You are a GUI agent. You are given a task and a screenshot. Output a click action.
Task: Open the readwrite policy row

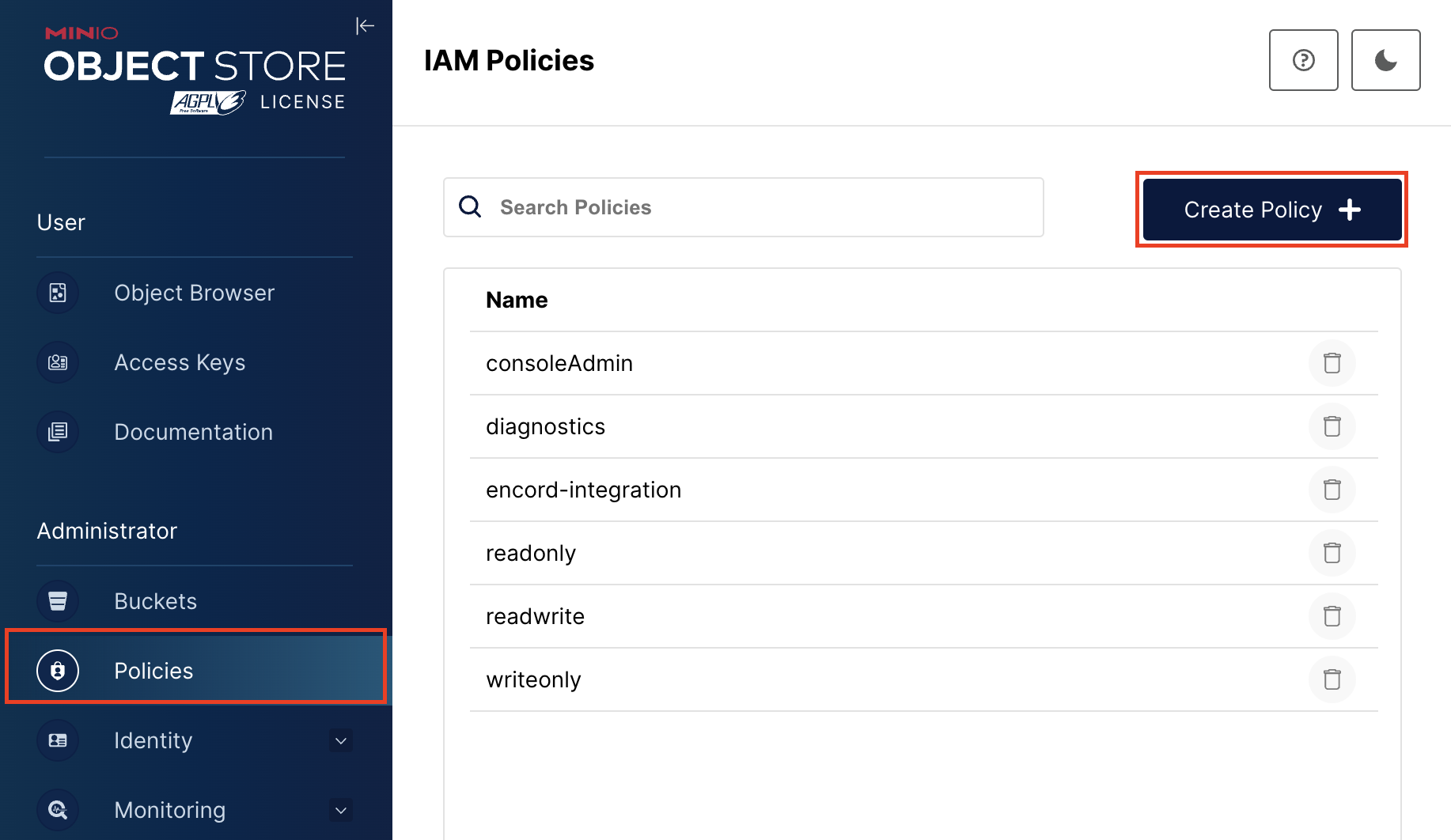tap(923, 616)
